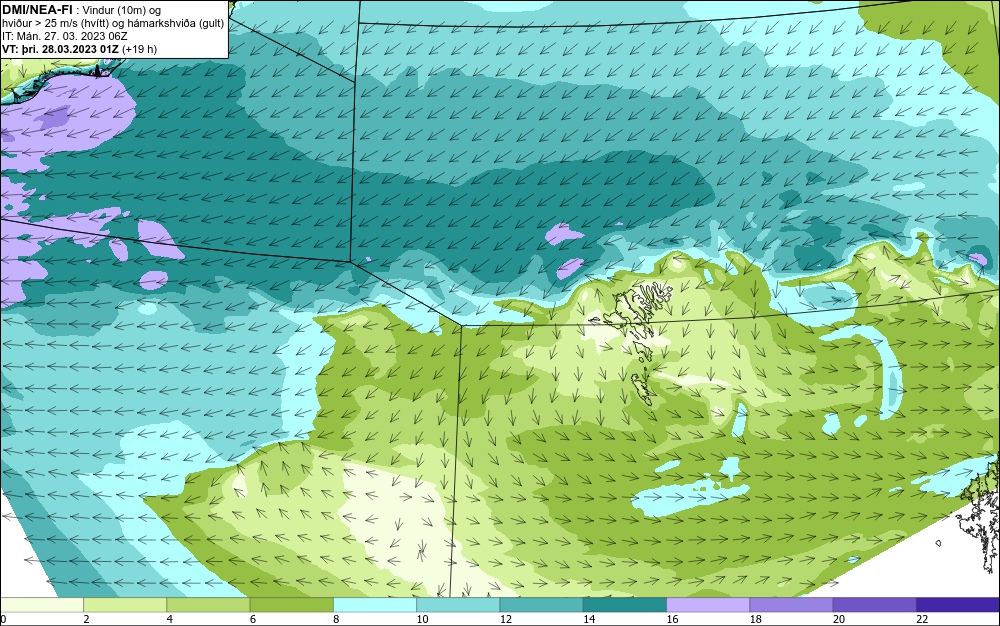Image resolution: width=1000 pixels, height=626 pixels.
Task: Select the 6–8 m/s olive green legend swatch
Action: (291, 605)
